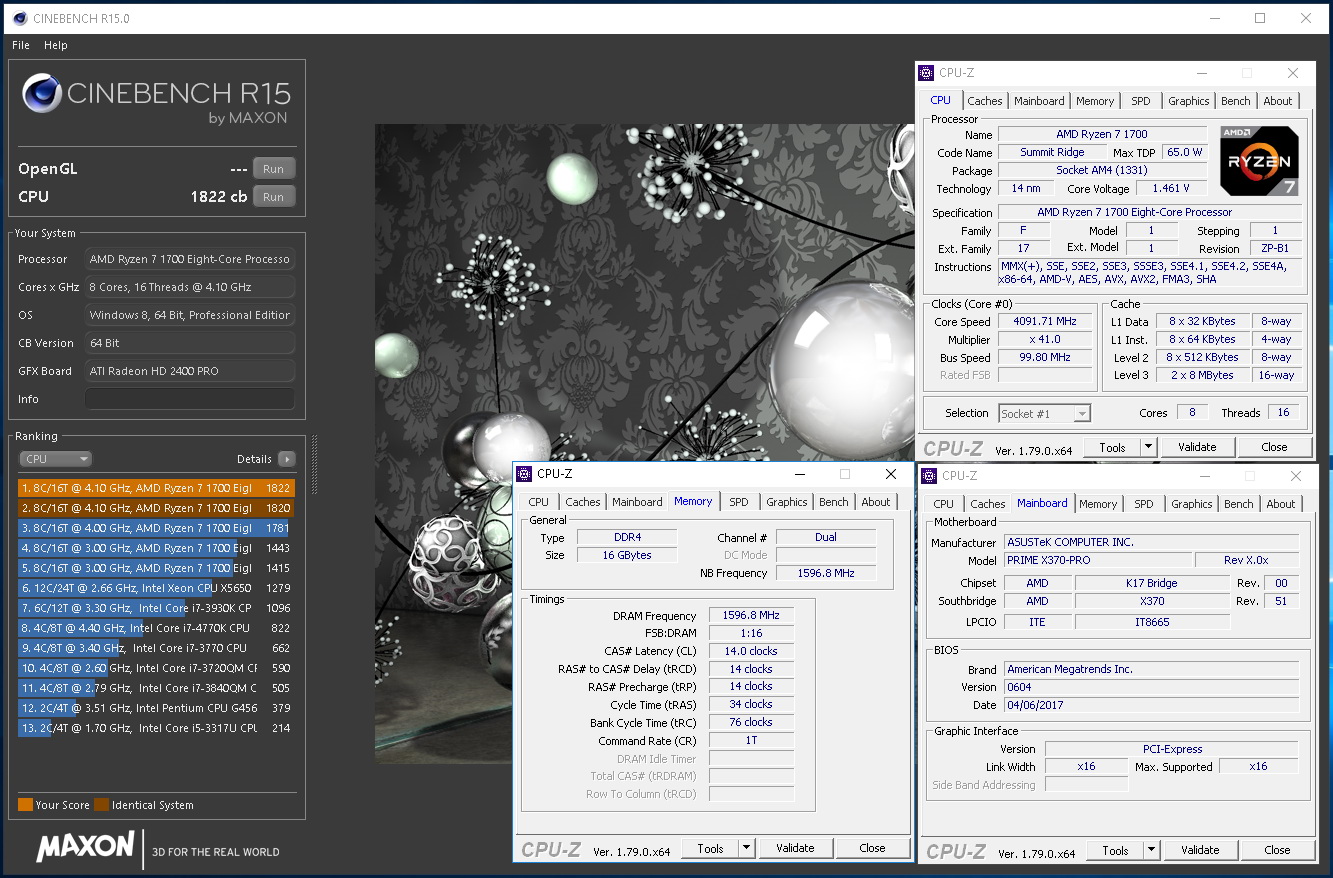Click the MAXON logo at bottom left
This screenshot has height=878, width=1333.
point(86,846)
